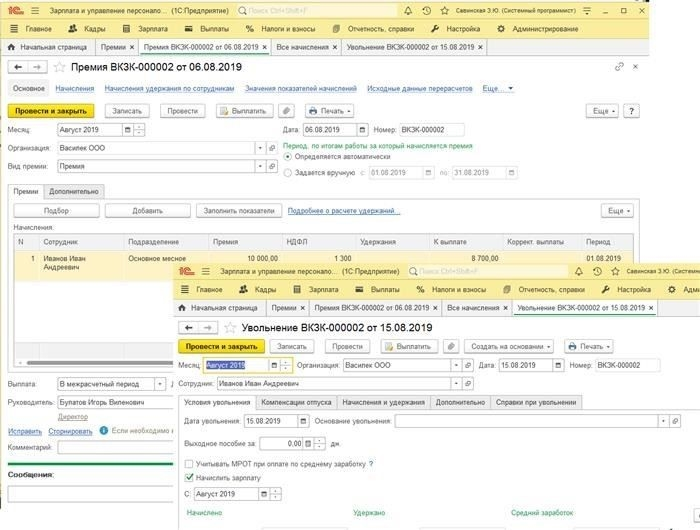Switch to Компенсации отпуска tab
Image resolution: width=700 pixels, height=530 pixels.
point(296,402)
